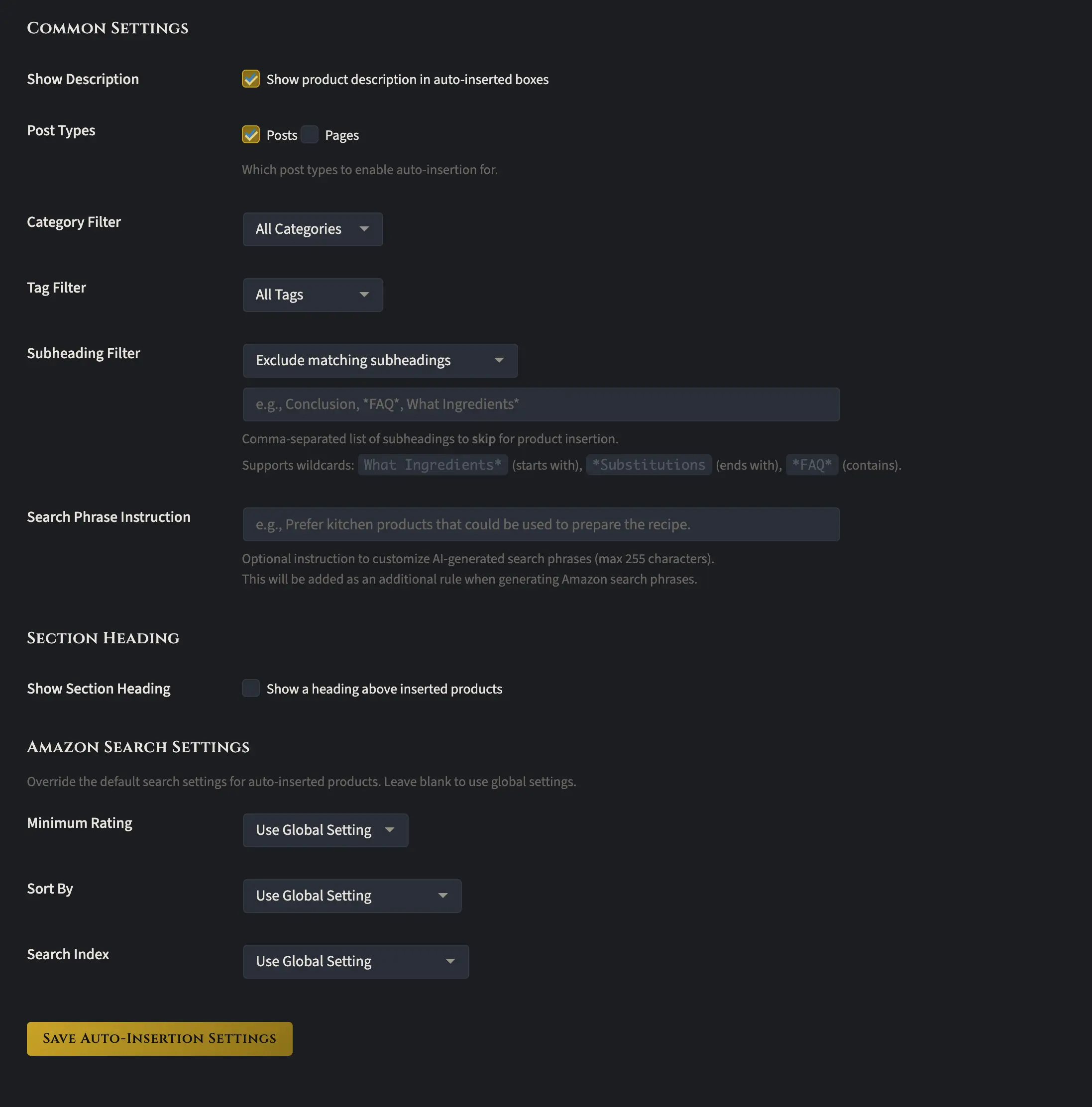This screenshot has width=1092, height=1107.
Task: Focus the Search Phrase Instruction input
Action: (x=541, y=524)
